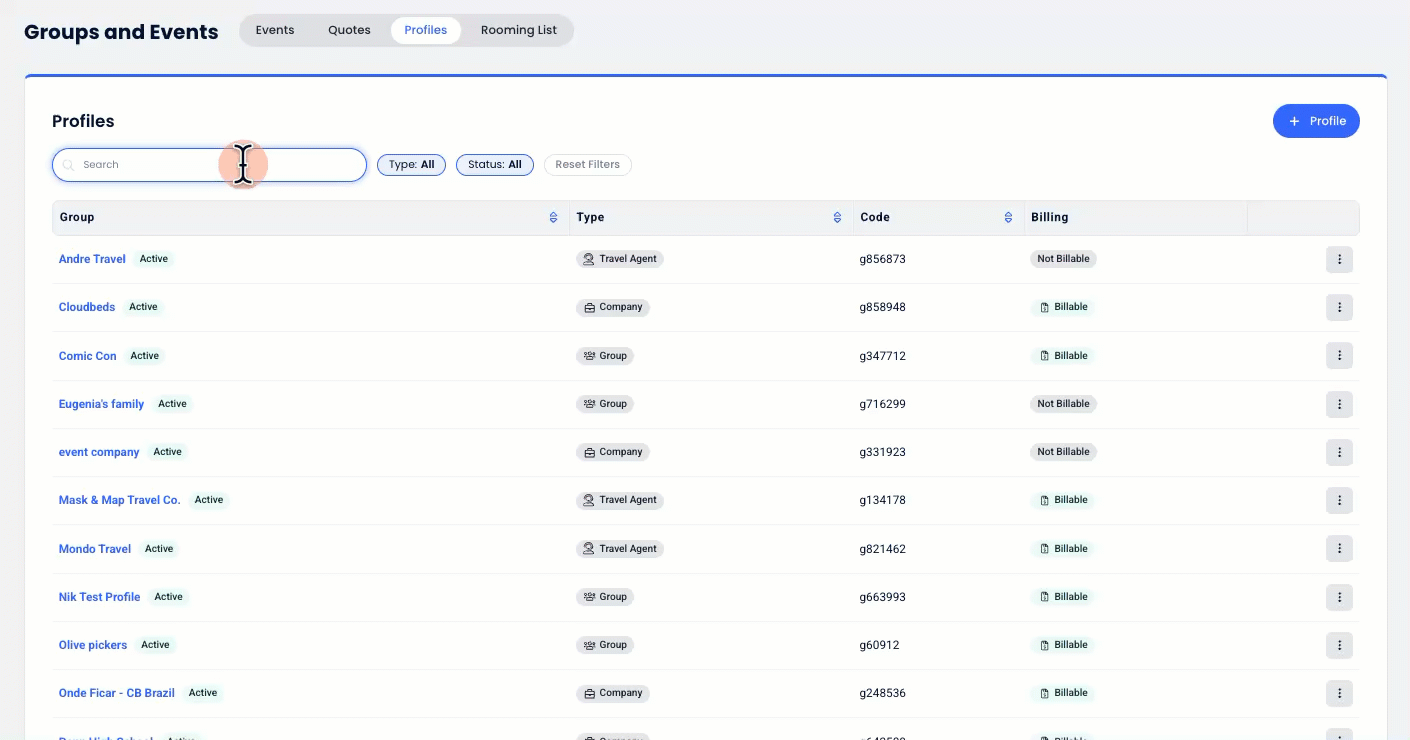Click the magnifier icon in search box
The image size is (1410, 740).
pyautogui.click(x=69, y=165)
